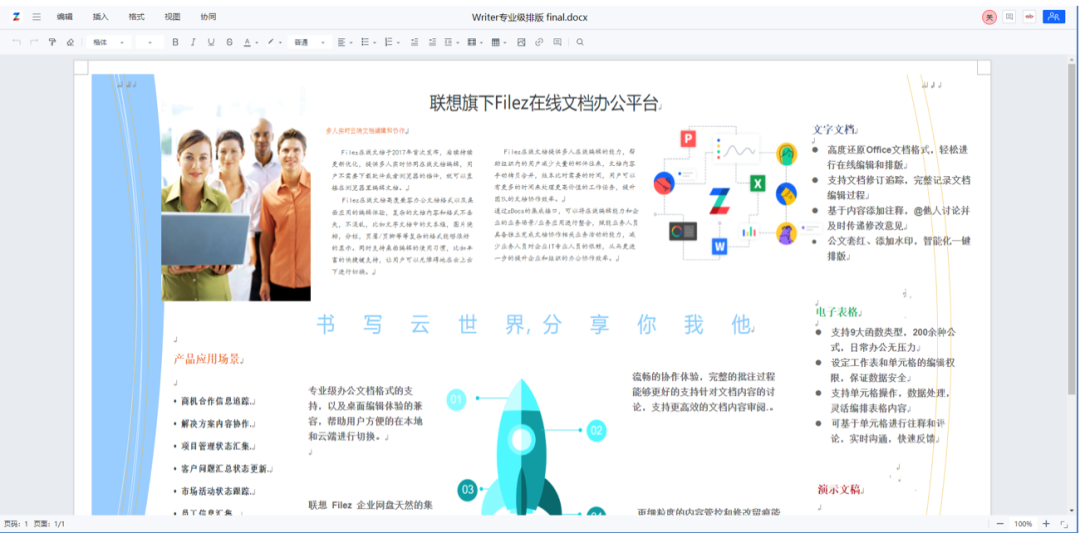Open the hamburger menu icon
Viewport: 1080px width, 533px height.
point(37,17)
